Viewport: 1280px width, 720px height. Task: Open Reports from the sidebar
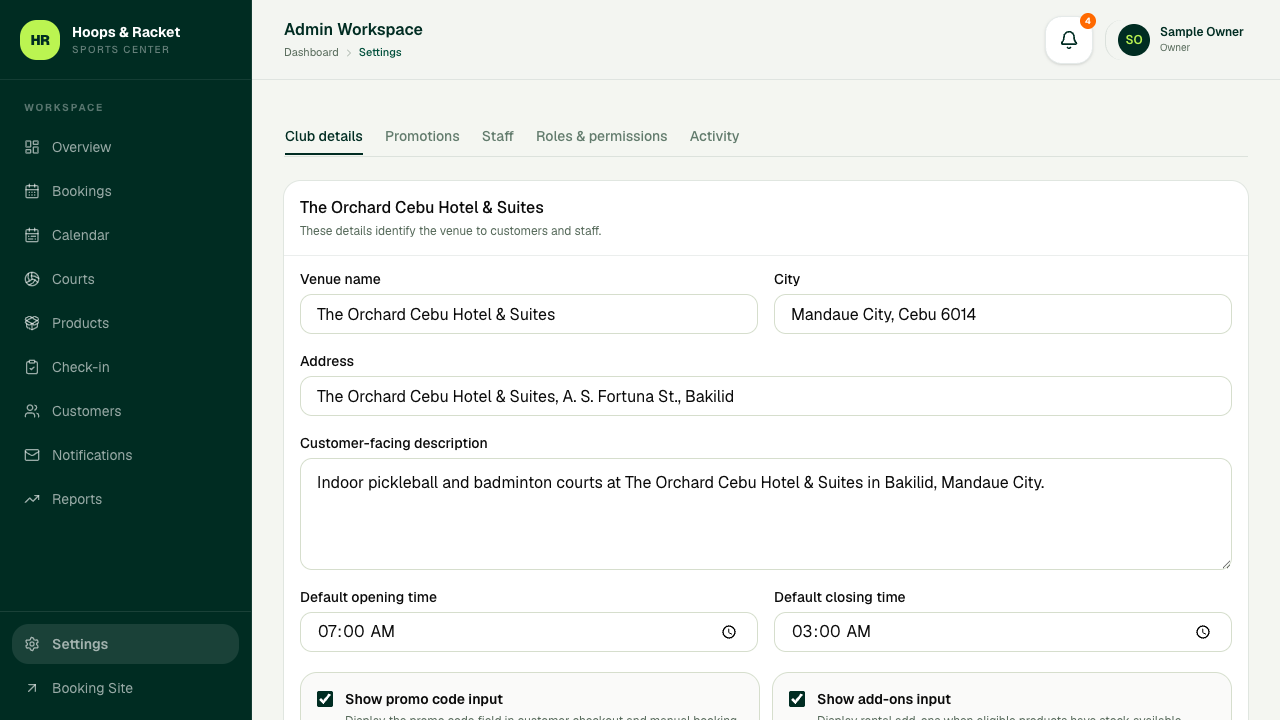pyautogui.click(x=125, y=499)
